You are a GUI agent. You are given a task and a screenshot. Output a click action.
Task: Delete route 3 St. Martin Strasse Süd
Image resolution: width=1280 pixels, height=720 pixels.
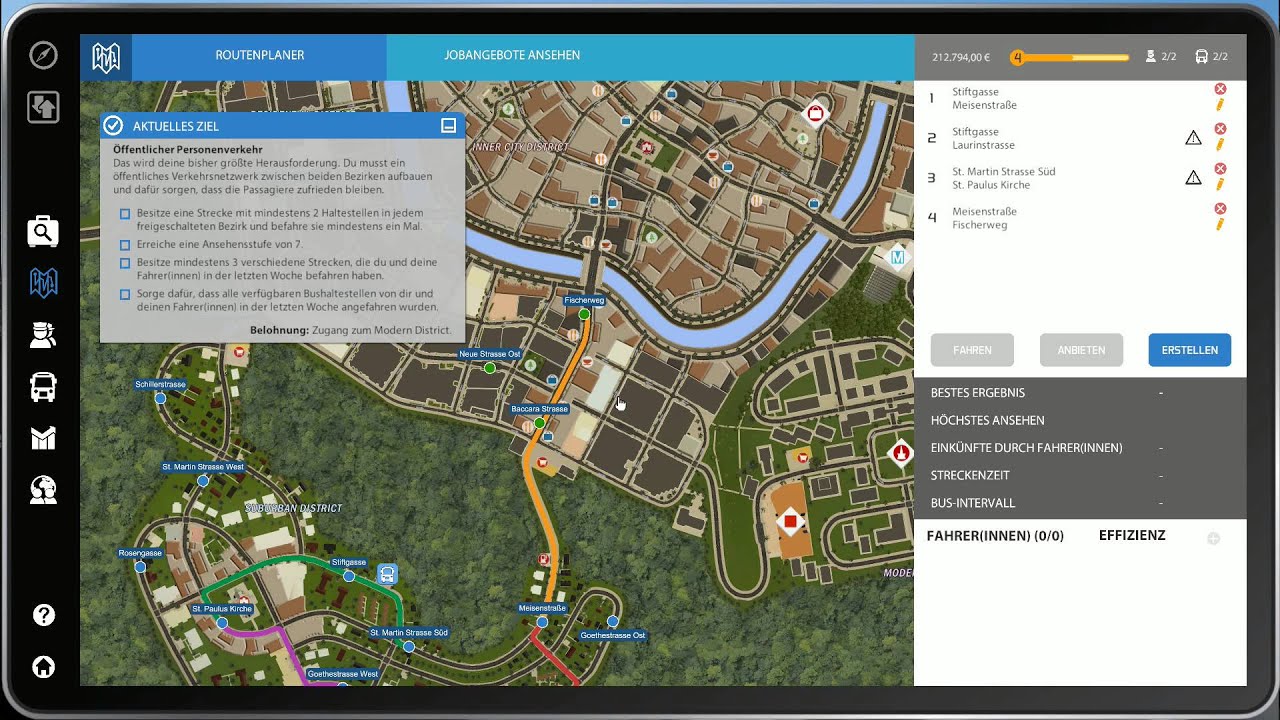(1220, 169)
